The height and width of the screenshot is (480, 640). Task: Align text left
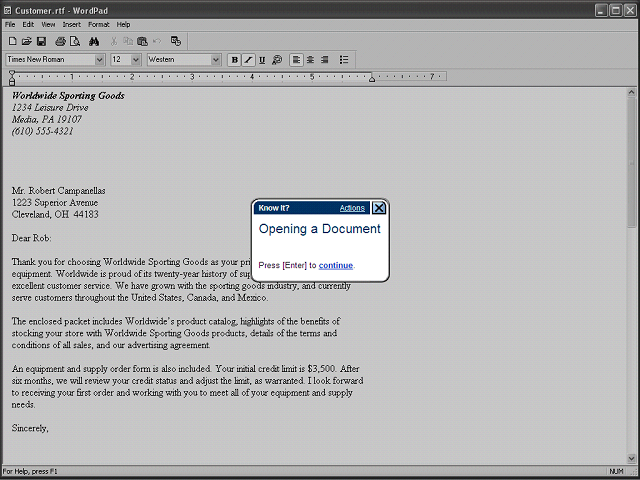(x=296, y=60)
